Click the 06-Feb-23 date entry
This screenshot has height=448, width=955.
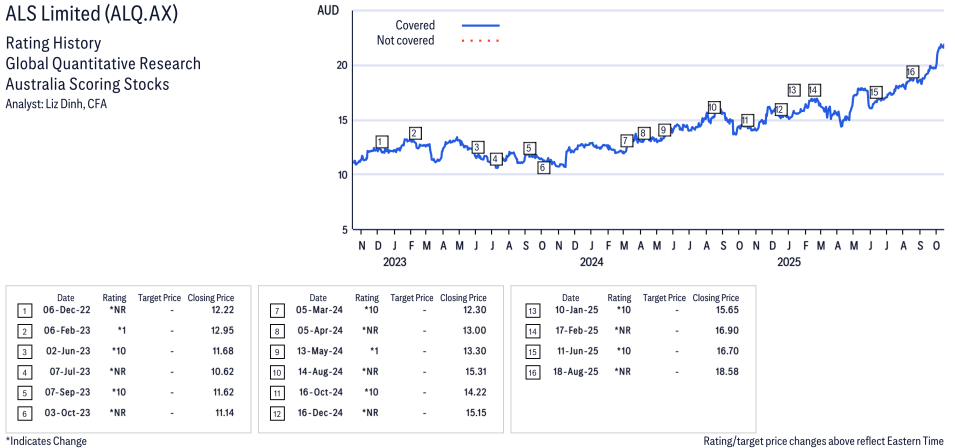(65, 331)
